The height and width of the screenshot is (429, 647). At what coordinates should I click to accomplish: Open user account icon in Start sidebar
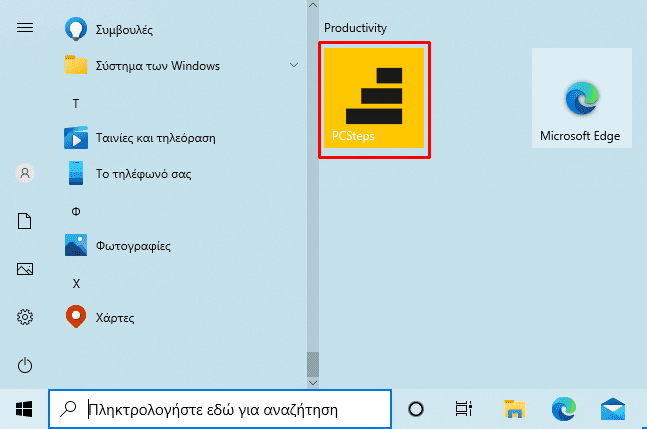(25, 173)
